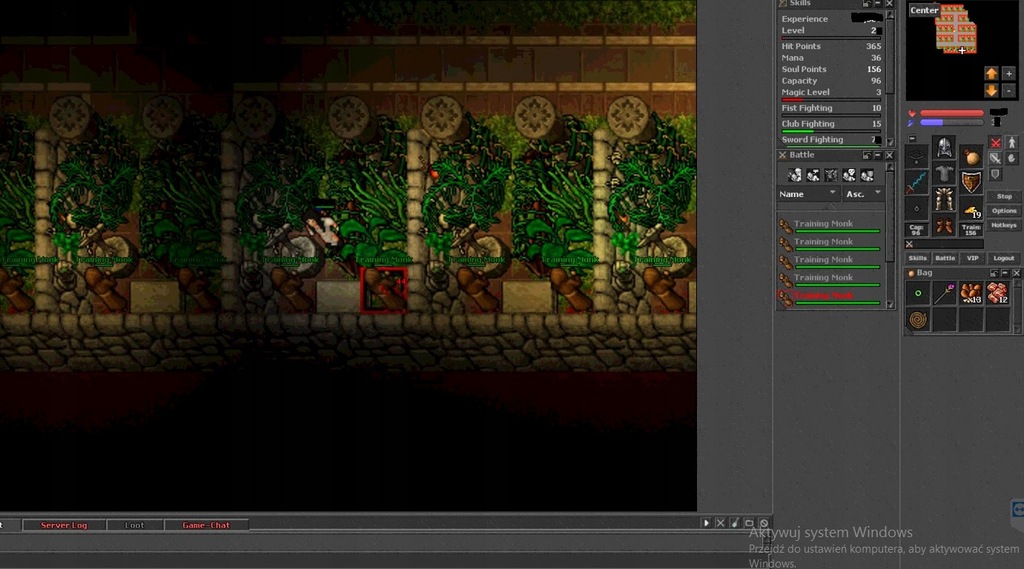Click the next channel arrow in chat bar
Image resolution: width=1024 pixels, height=569 pixels.
[x=706, y=523]
